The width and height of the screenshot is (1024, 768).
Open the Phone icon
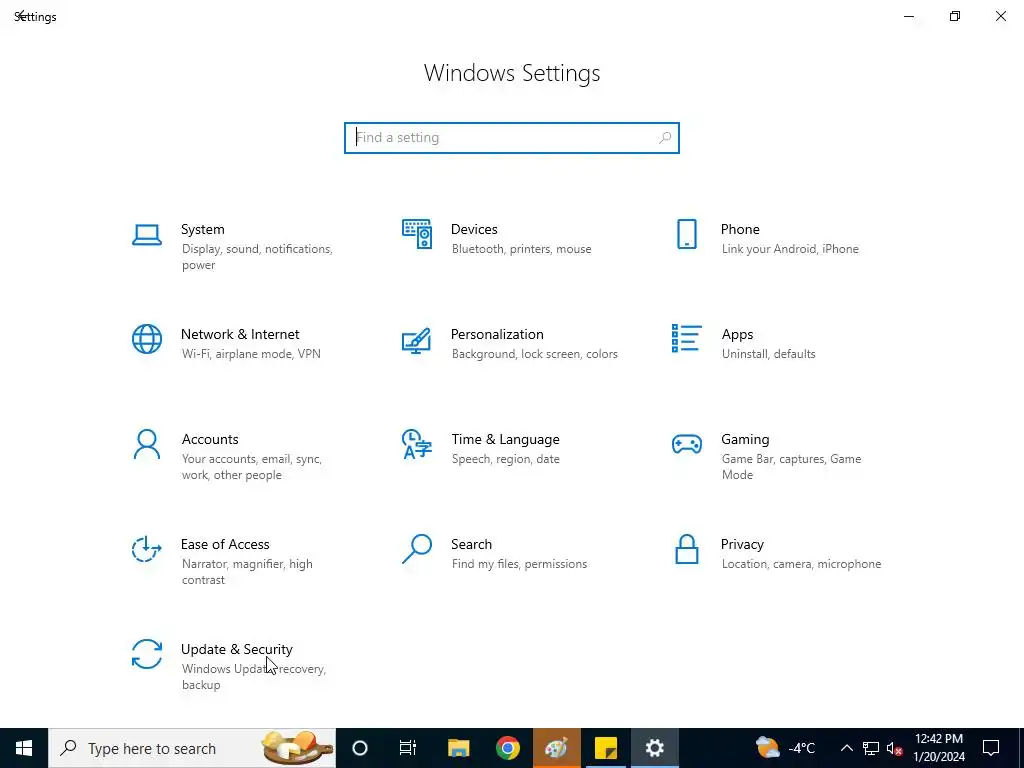tap(686, 234)
